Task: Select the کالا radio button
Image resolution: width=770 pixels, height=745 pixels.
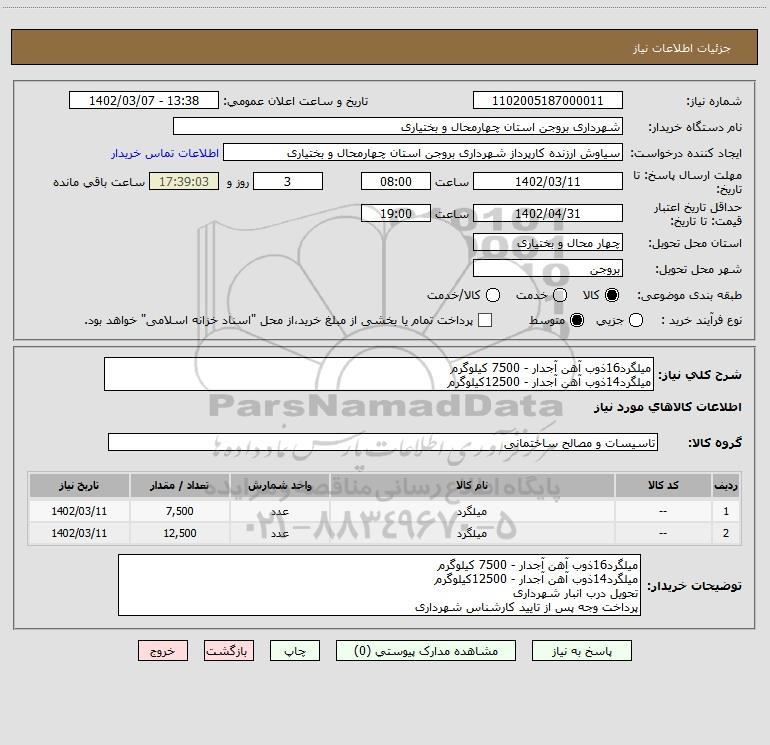Action: tap(612, 295)
